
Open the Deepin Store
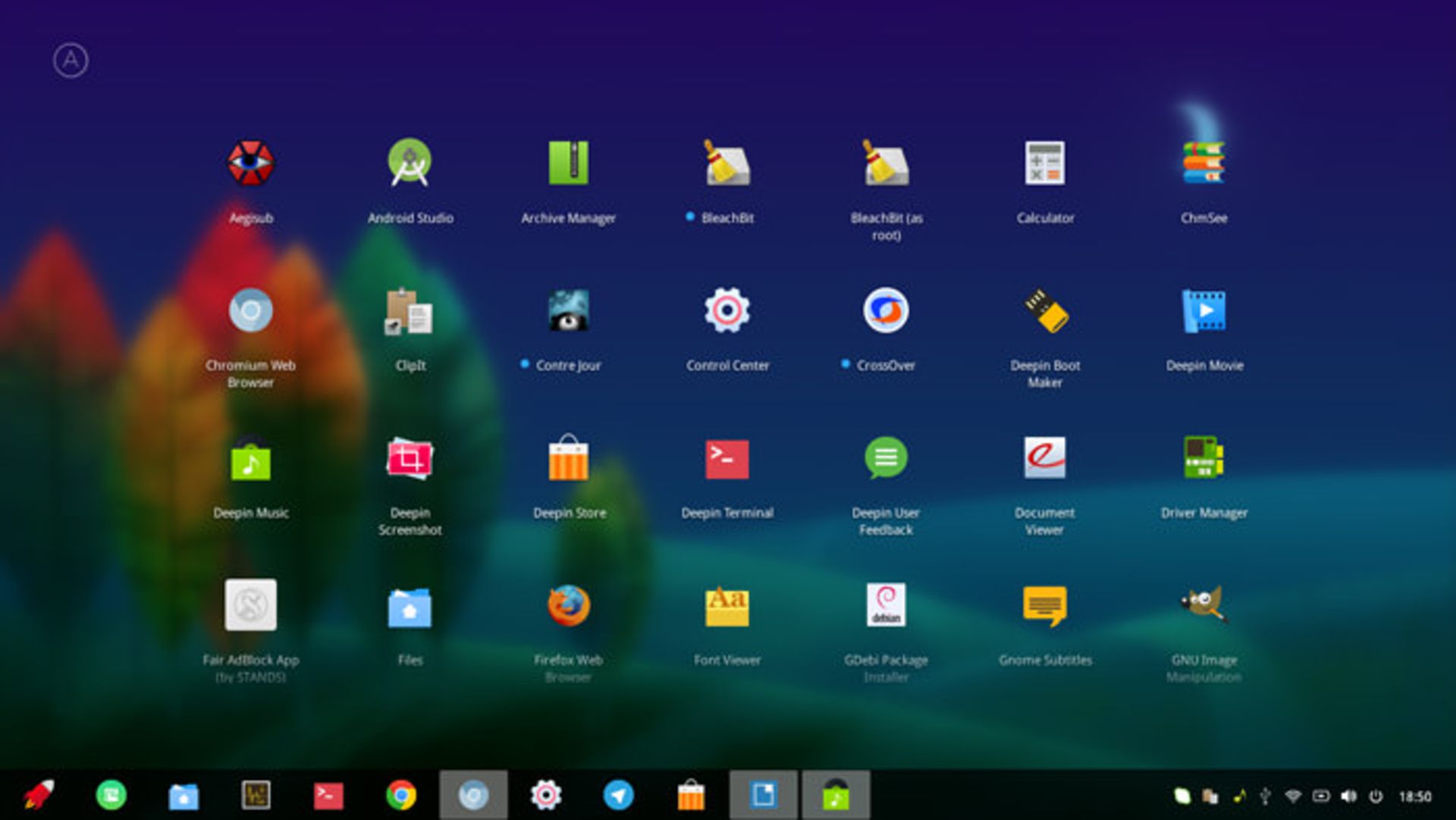tap(570, 459)
